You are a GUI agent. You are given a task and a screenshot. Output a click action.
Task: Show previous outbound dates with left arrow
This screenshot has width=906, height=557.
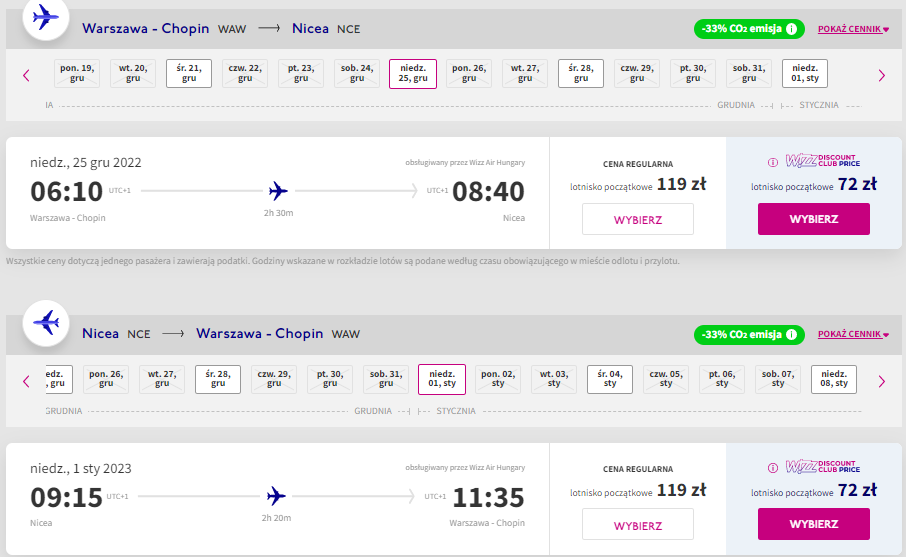(26, 75)
